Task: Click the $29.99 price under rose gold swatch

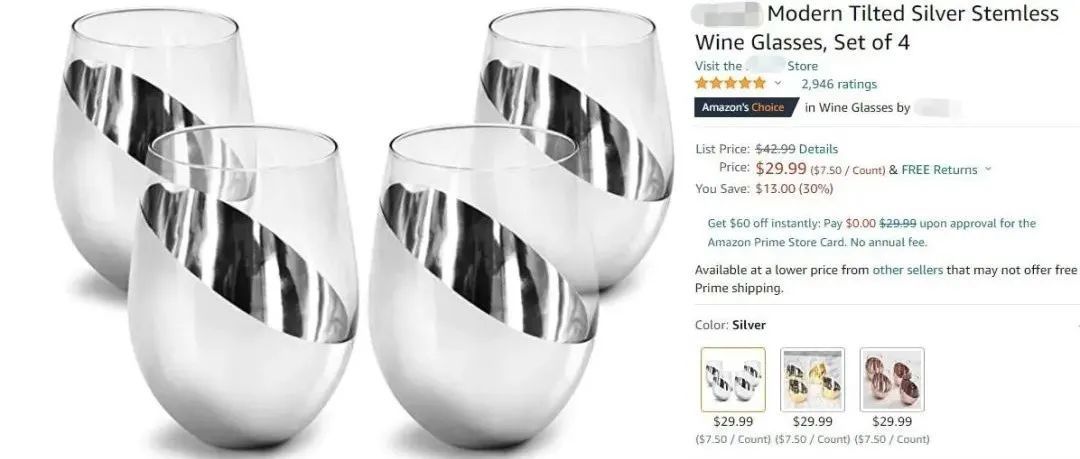Action: pos(892,421)
